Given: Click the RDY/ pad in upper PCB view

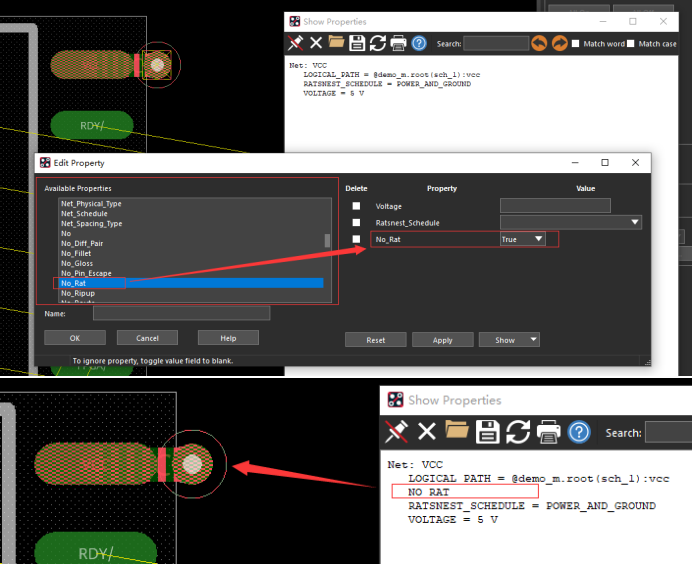Looking at the screenshot, I should point(92,125).
